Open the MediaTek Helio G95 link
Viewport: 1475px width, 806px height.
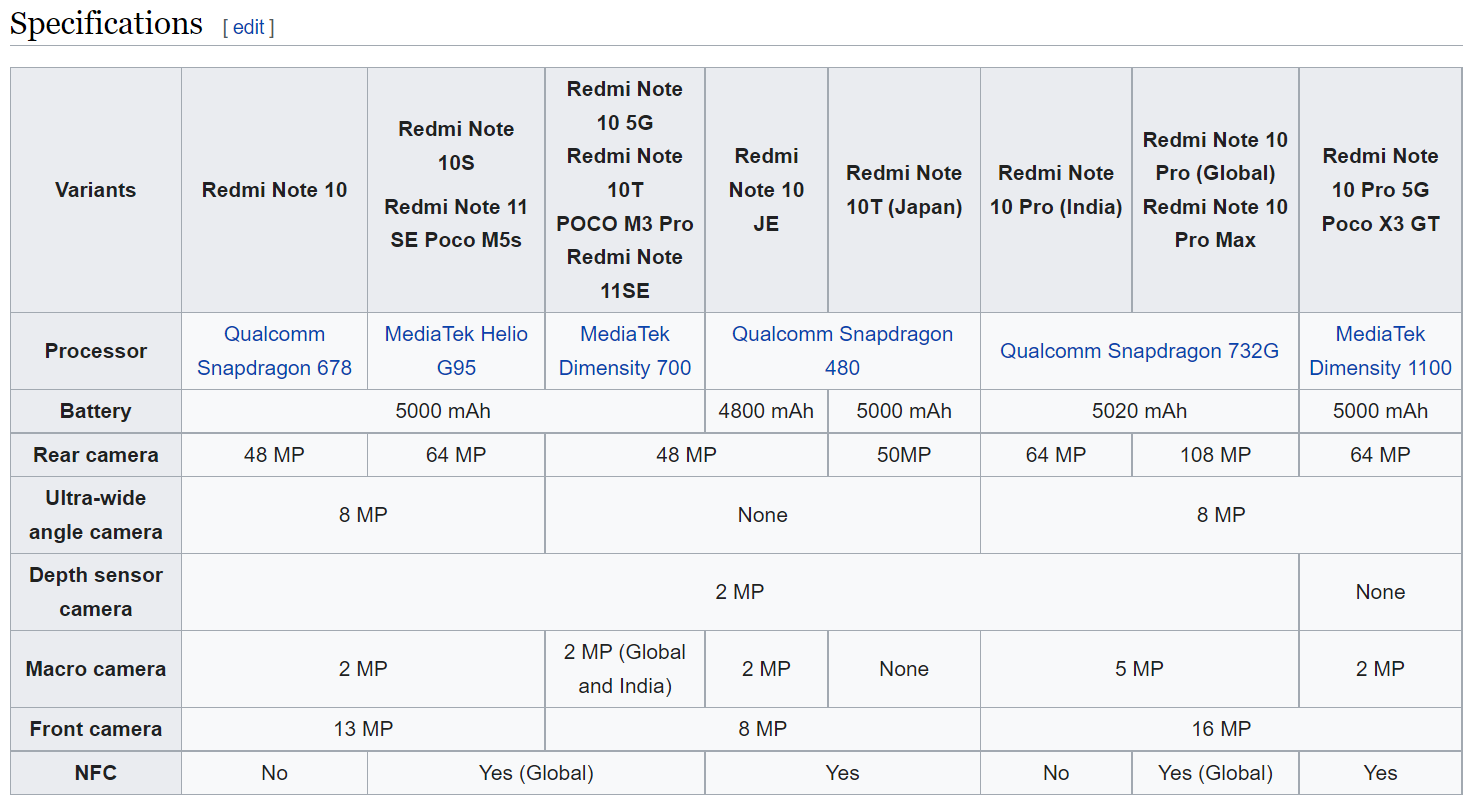pos(455,351)
